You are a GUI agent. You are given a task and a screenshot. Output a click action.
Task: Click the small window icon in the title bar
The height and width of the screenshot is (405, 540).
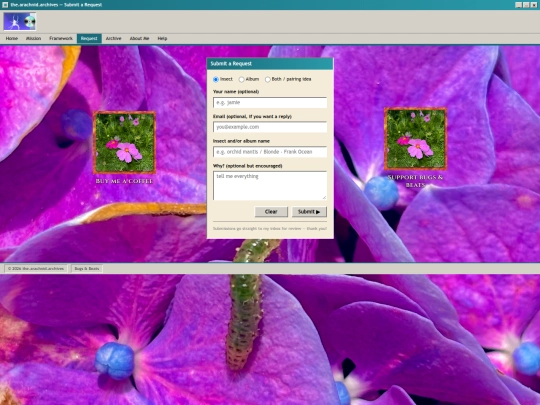point(5,5)
